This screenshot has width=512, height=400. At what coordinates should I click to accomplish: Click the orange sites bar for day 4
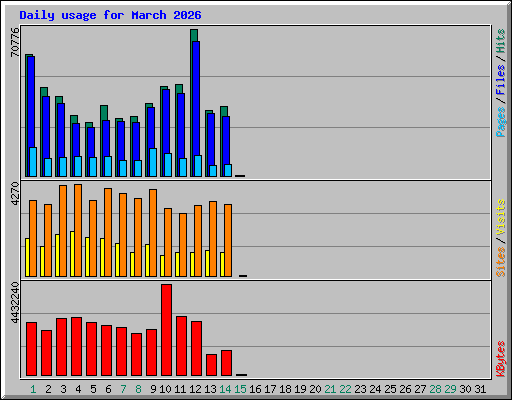pos(78,230)
